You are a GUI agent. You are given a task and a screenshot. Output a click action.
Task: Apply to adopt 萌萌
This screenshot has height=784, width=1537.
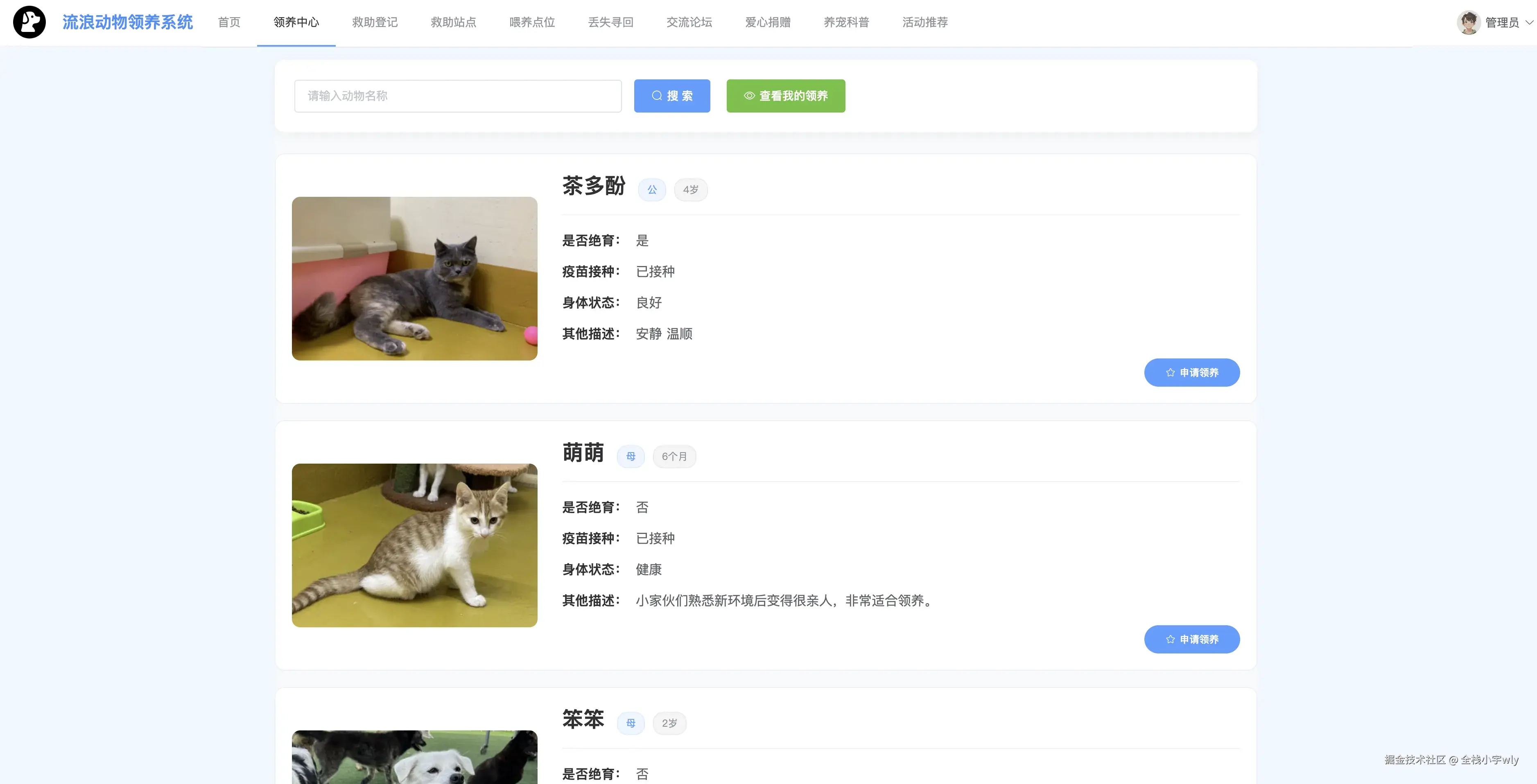point(1191,639)
